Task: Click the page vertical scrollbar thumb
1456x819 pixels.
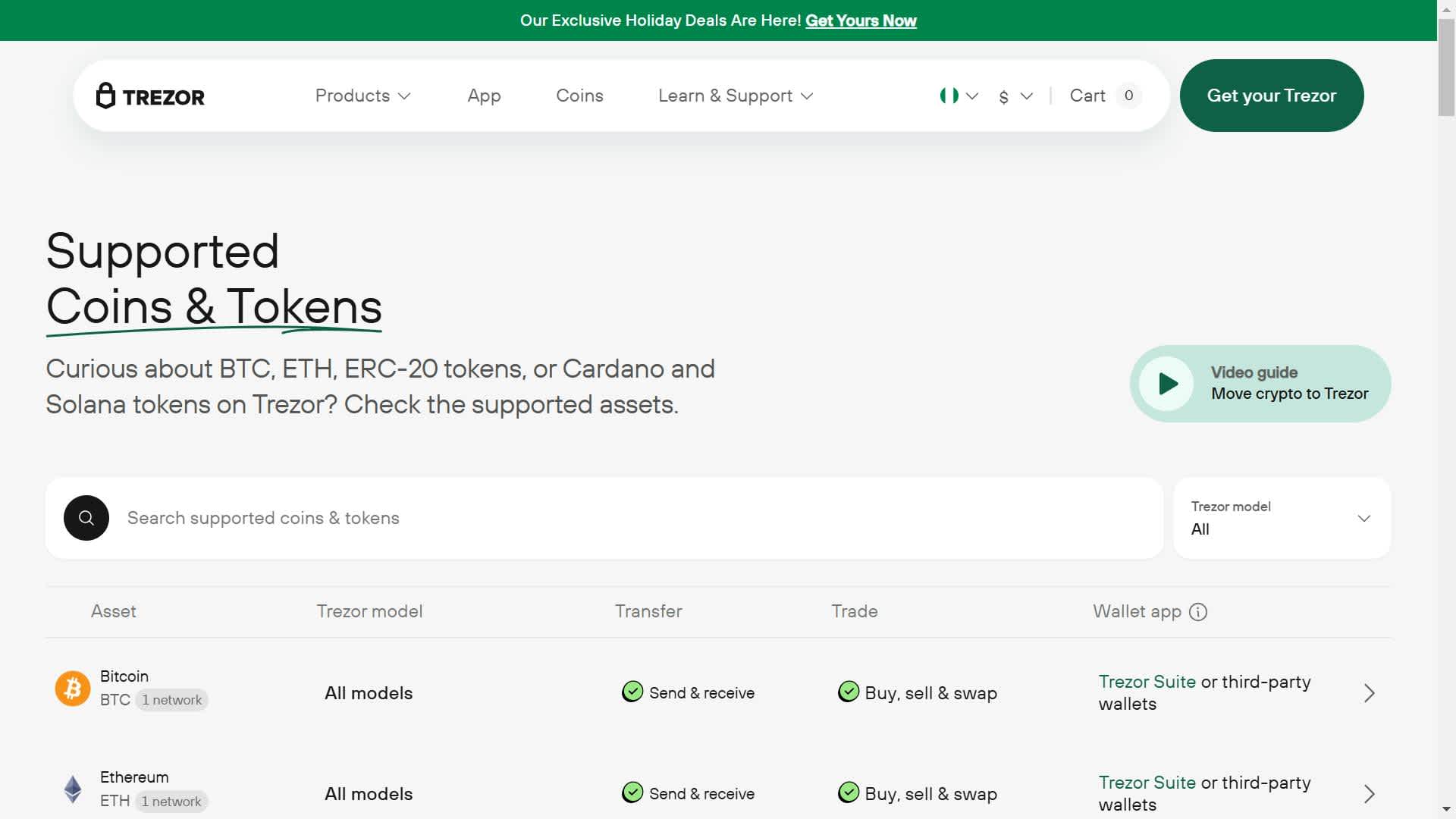Action: click(1446, 67)
